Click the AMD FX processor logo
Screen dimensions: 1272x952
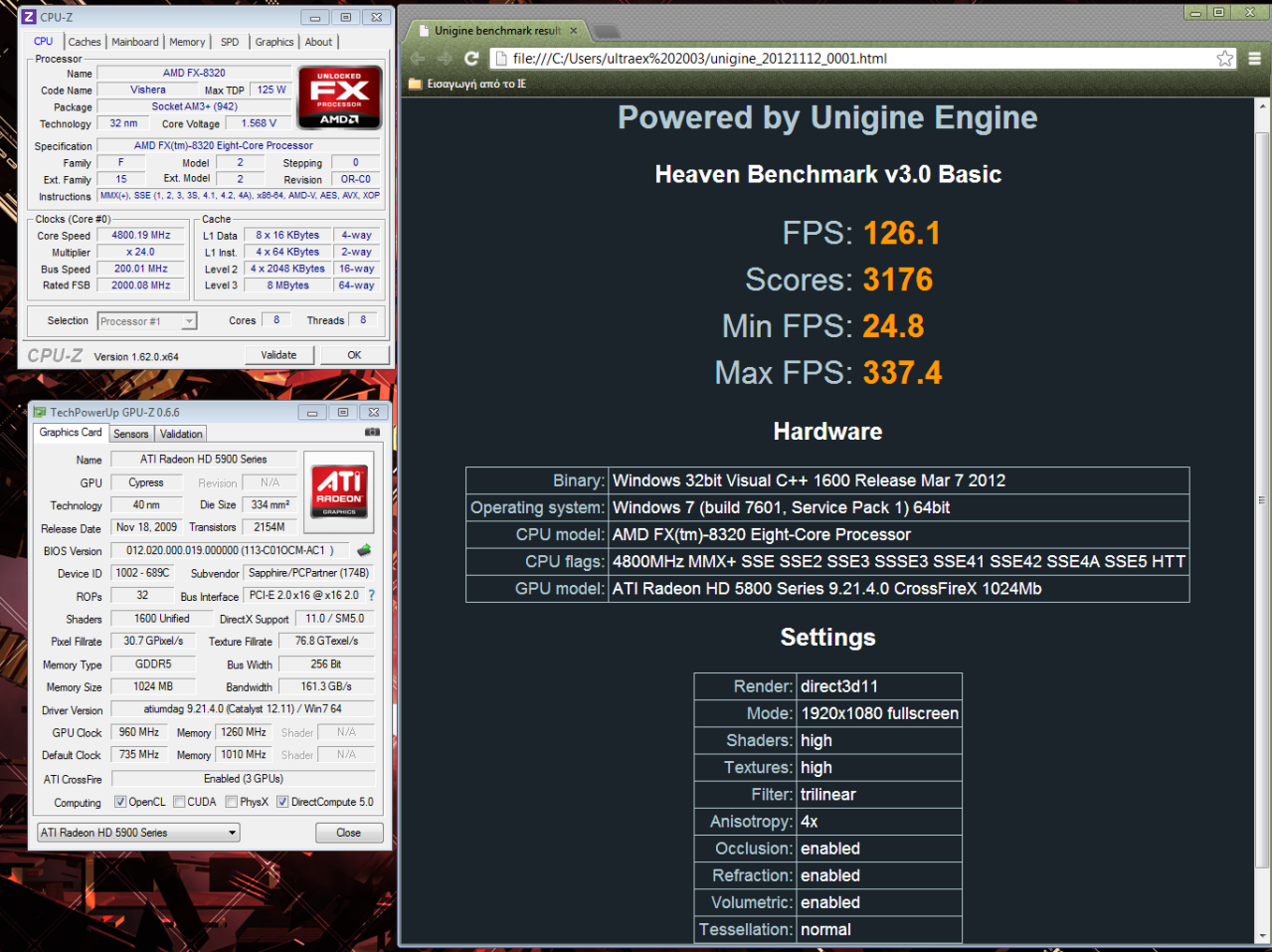click(340, 97)
